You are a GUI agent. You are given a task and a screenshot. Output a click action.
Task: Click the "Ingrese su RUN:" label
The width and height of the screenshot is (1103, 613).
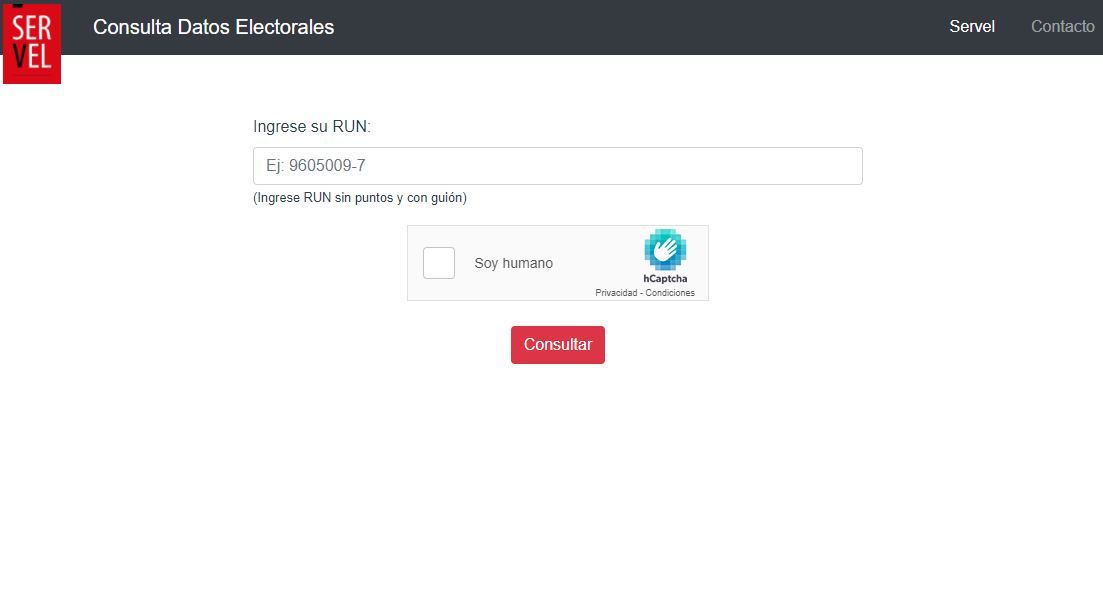click(312, 127)
